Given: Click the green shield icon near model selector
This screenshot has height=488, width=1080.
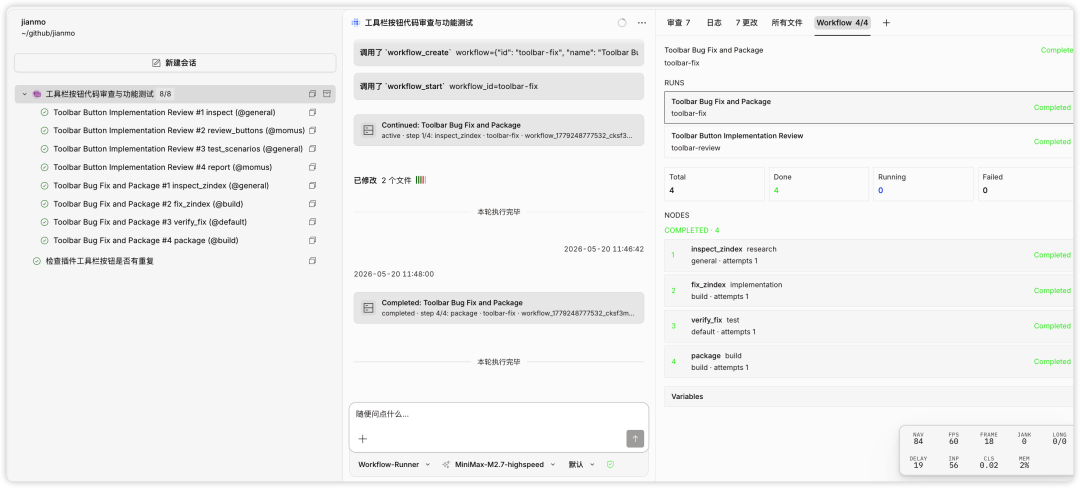Looking at the screenshot, I should coord(610,465).
